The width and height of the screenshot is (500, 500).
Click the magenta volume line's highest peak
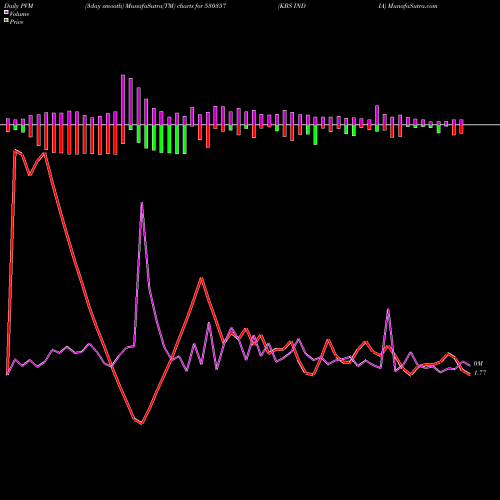(142, 203)
